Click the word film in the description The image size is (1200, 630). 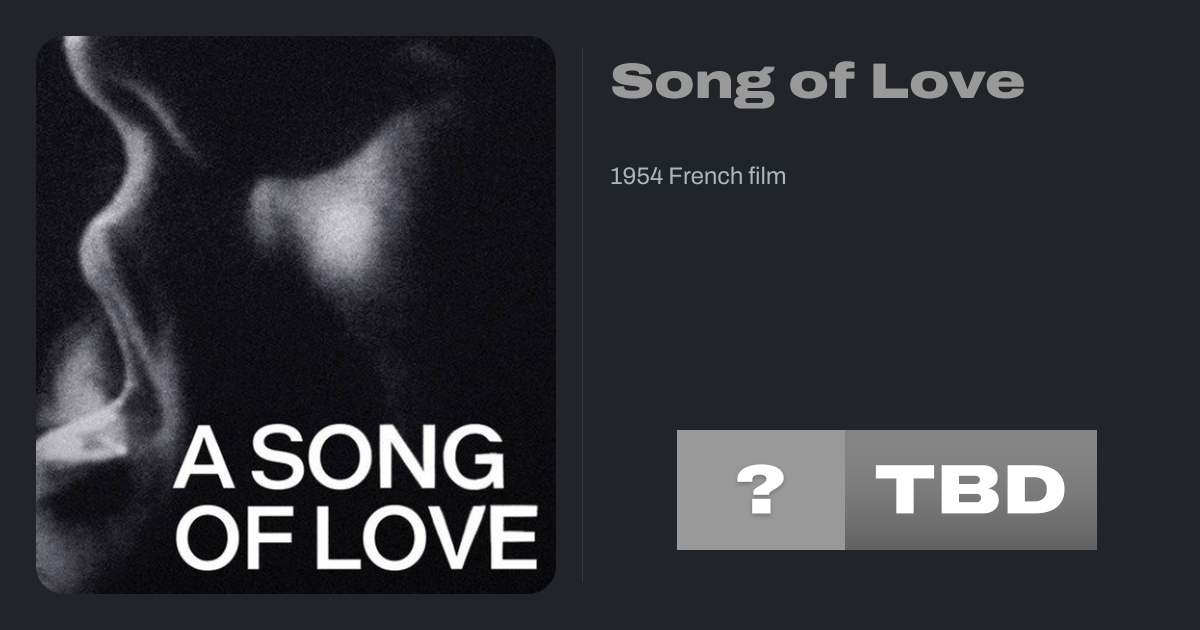(768, 176)
